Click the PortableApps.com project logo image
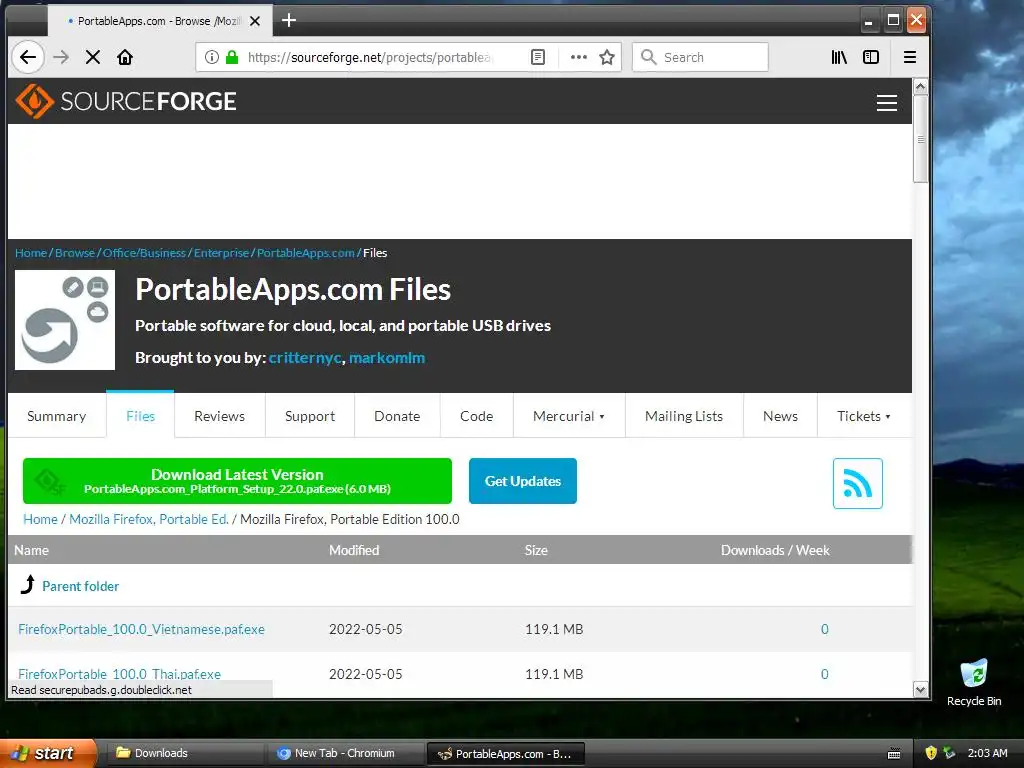Image resolution: width=1024 pixels, height=768 pixels. (x=65, y=320)
